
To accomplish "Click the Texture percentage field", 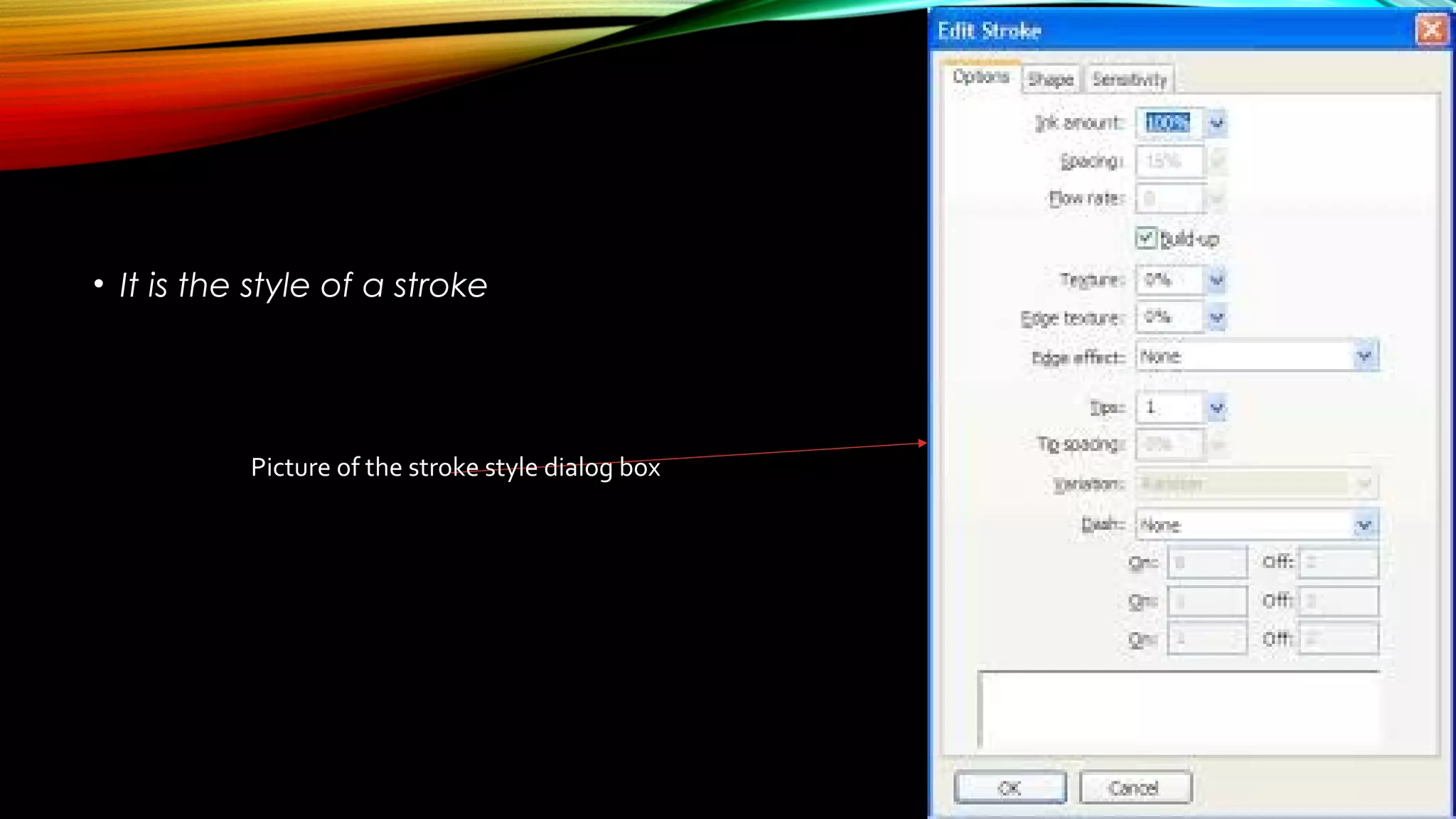I will point(1169,279).
